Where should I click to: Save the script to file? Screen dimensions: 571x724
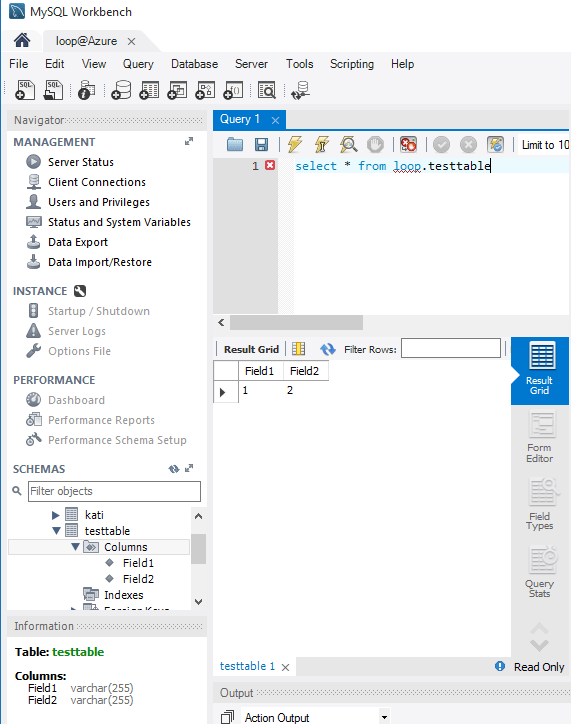tap(261, 145)
